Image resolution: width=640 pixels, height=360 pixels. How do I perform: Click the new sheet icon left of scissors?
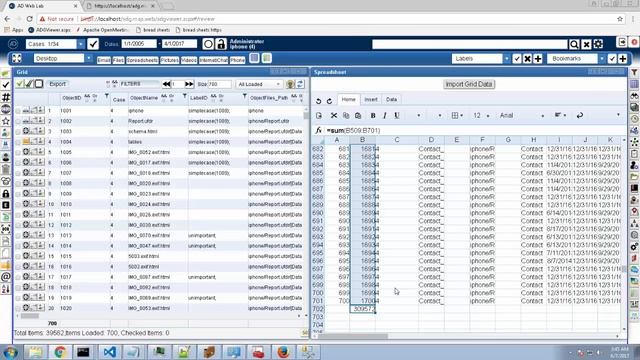pyautogui.click(x=319, y=116)
